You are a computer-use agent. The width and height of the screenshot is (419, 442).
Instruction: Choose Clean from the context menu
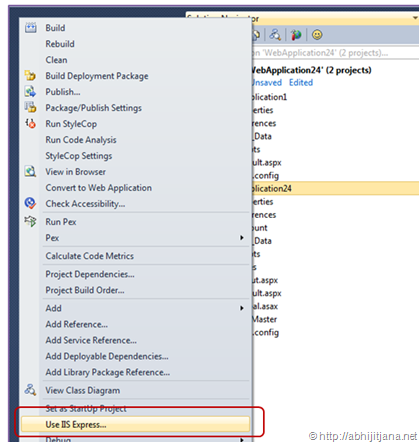(x=56, y=60)
